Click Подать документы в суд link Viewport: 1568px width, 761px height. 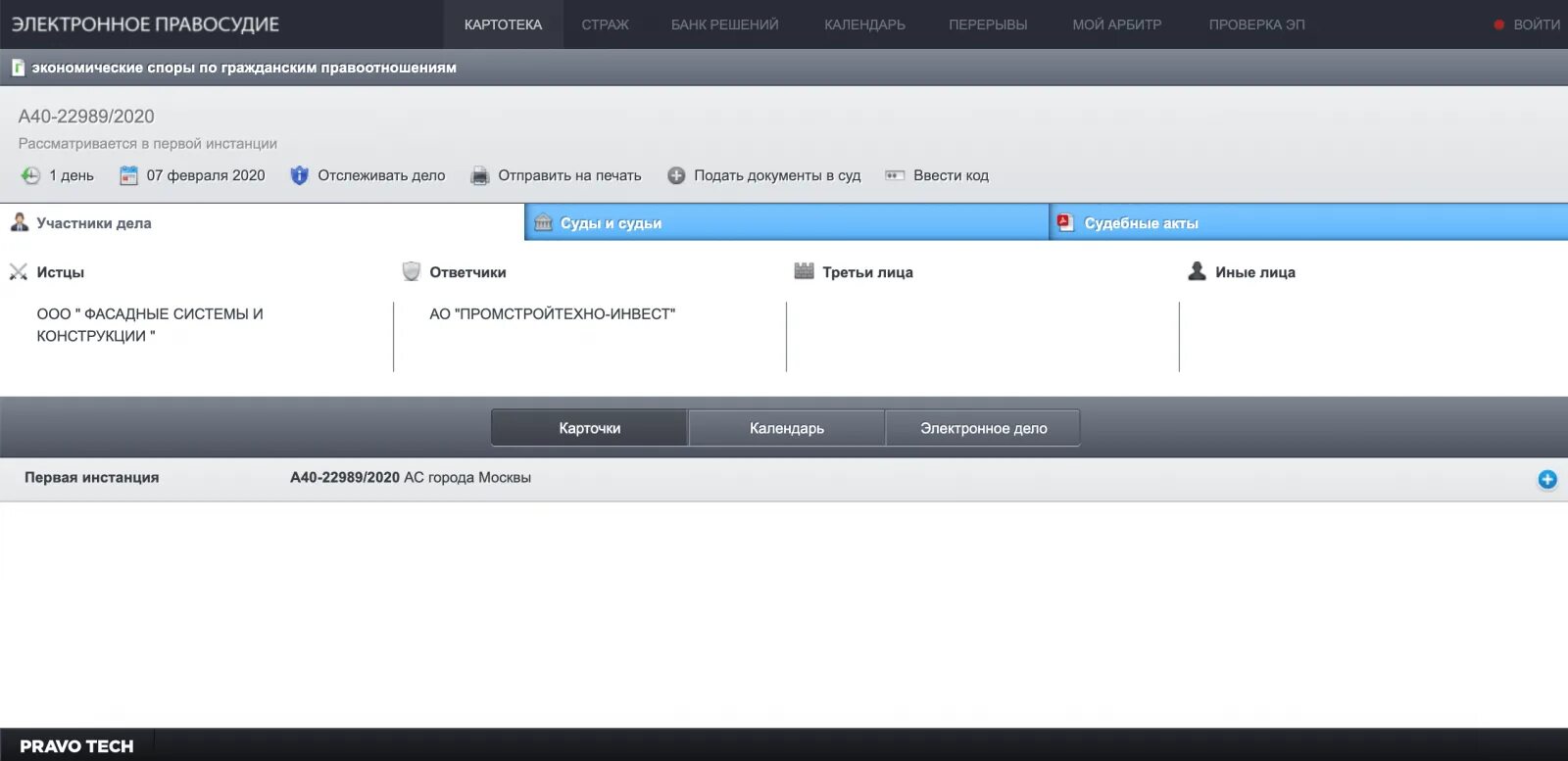[777, 175]
